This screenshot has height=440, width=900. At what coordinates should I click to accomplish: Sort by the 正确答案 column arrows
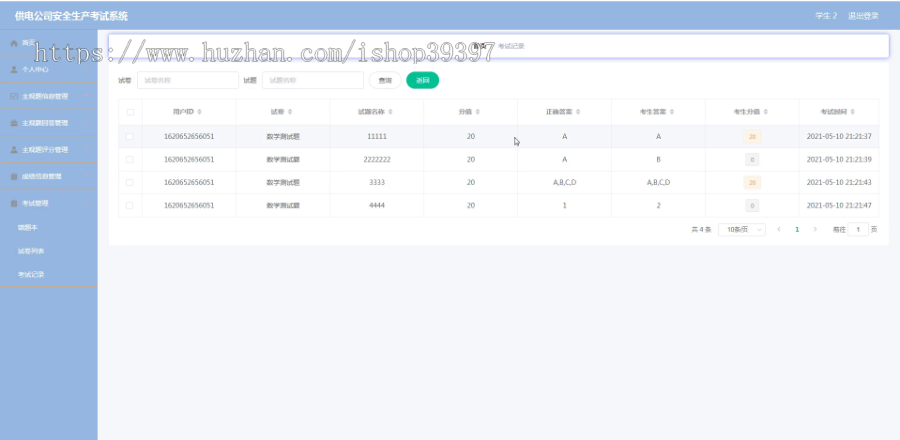[x=577, y=112]
